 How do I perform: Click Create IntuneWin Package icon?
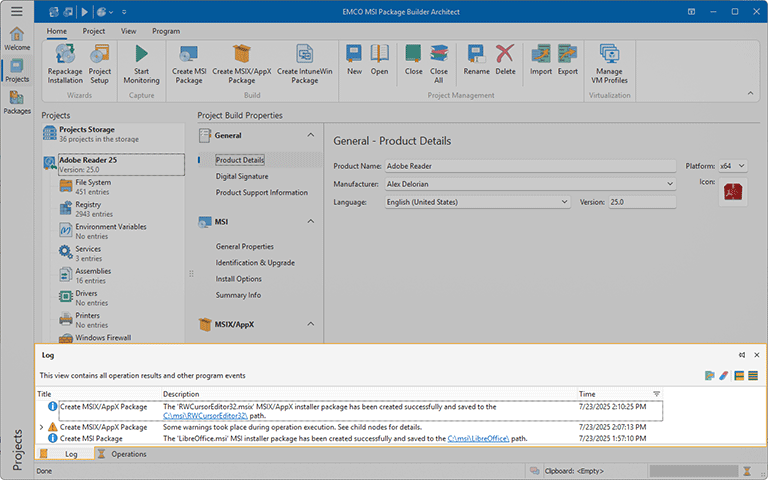pos(305,55)
